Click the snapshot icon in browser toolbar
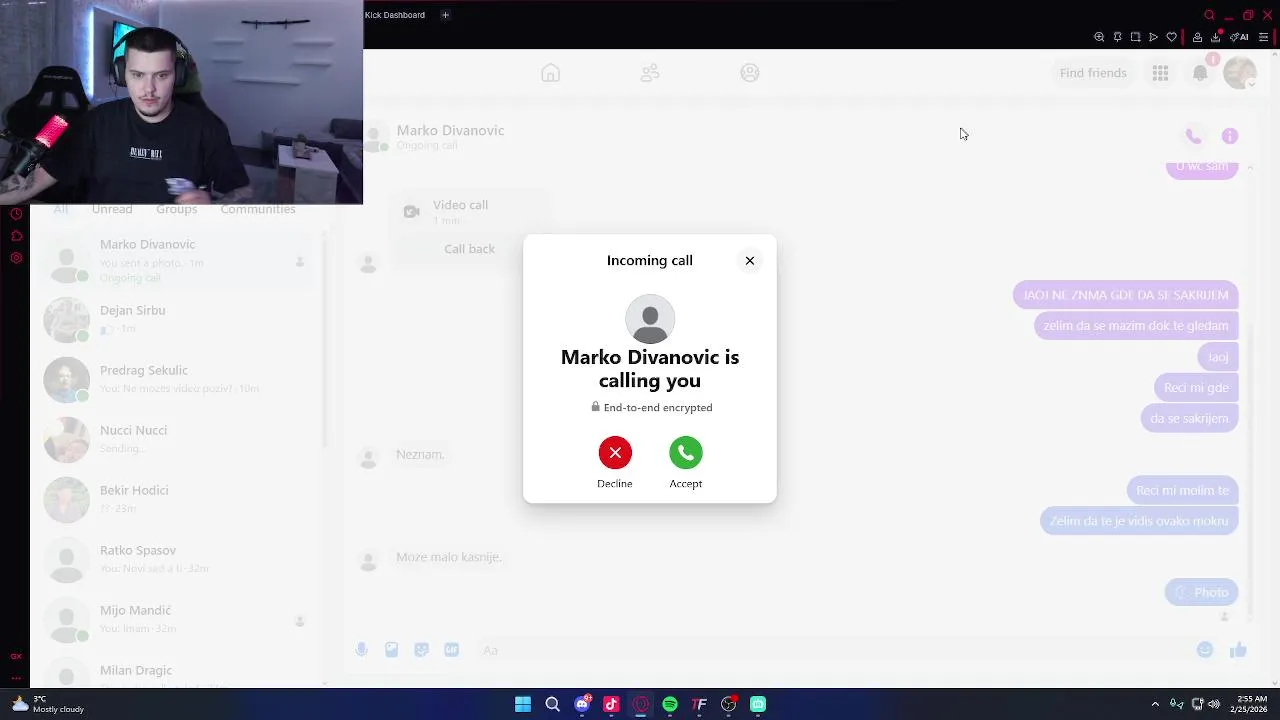 point(1135,37)
